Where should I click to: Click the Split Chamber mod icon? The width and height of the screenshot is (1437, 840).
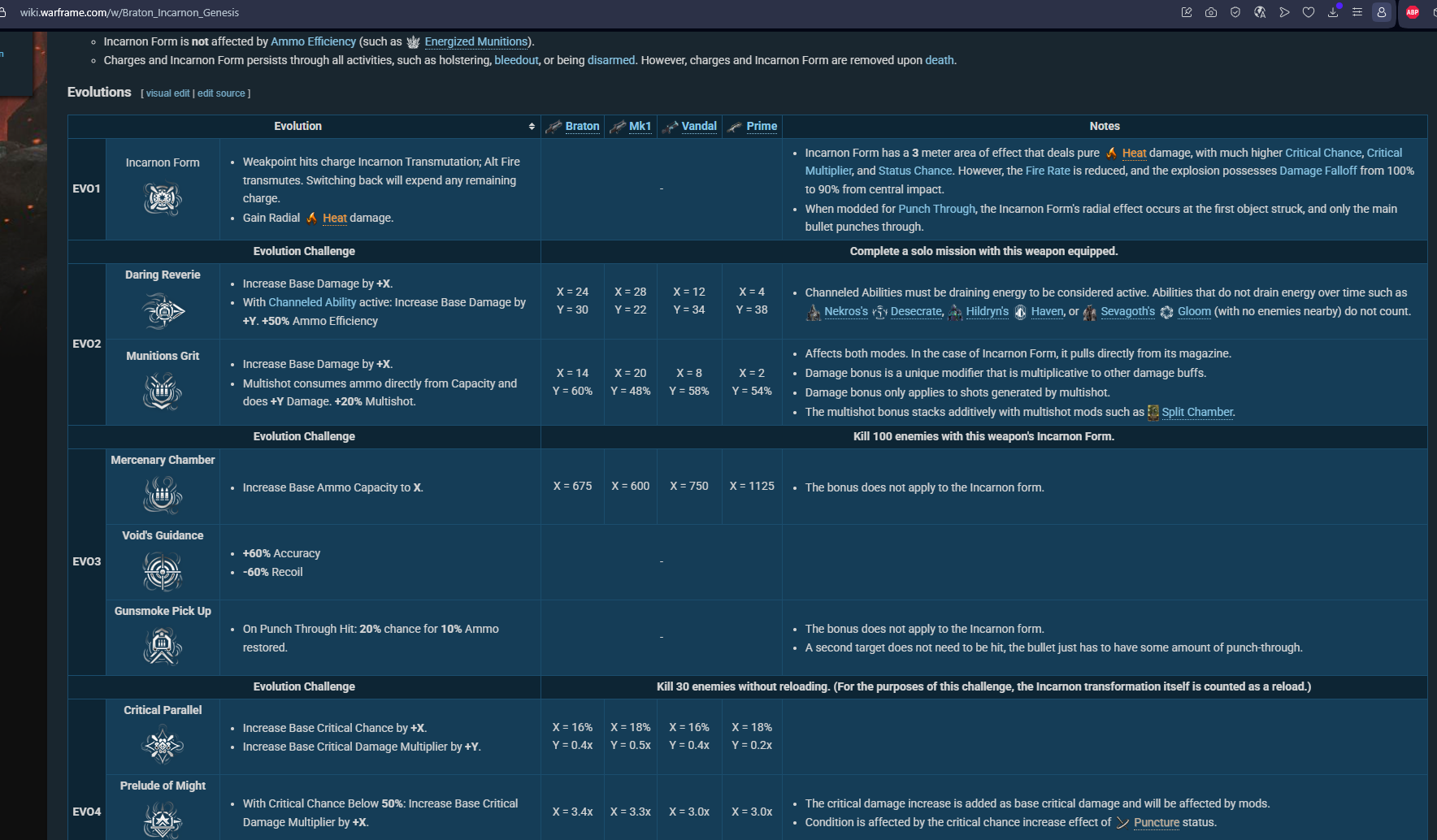tap(1153, 413)
